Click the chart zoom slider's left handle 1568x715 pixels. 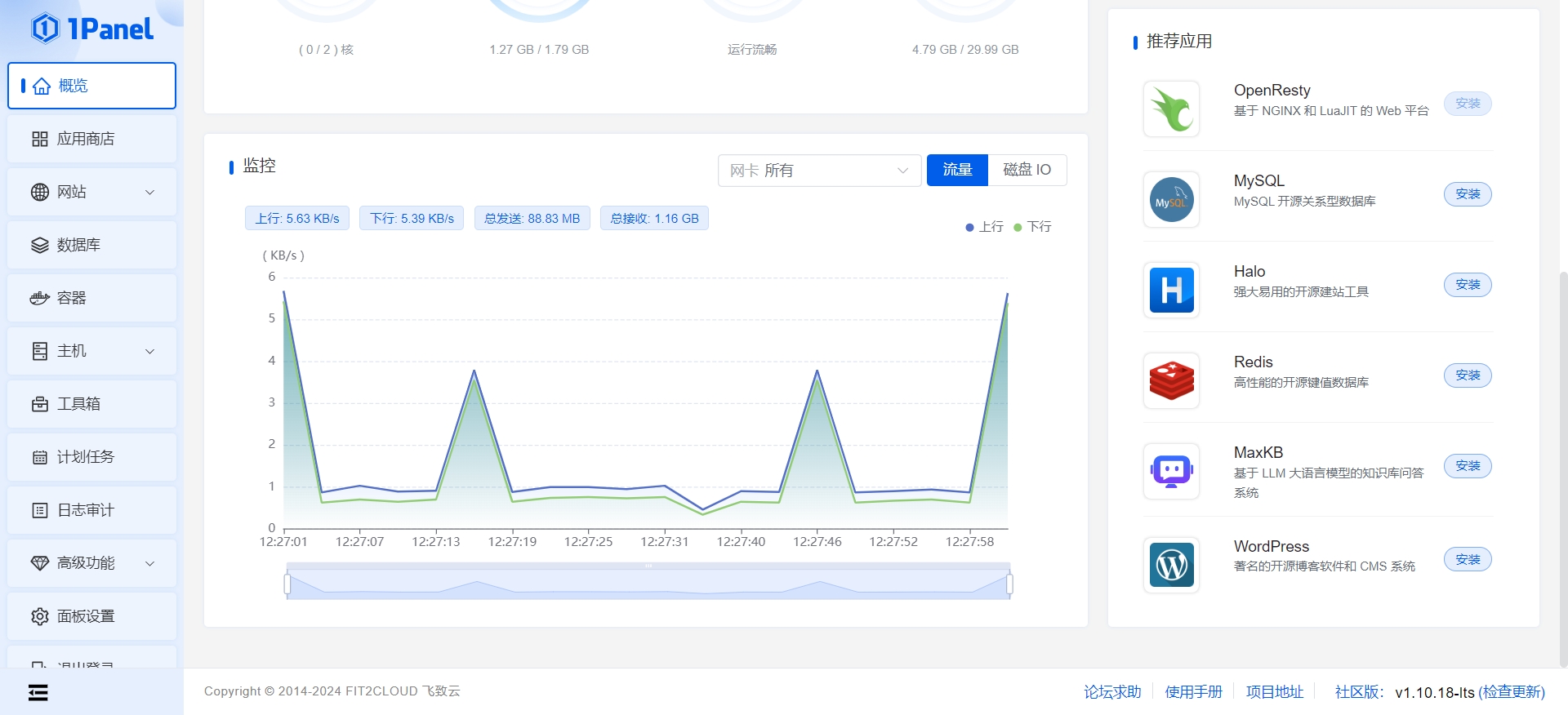[x=287, y=584]
